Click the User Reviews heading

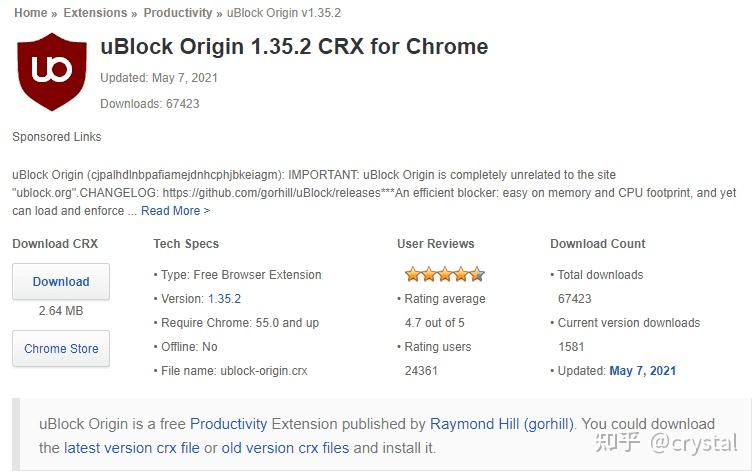tap(435, 244)
